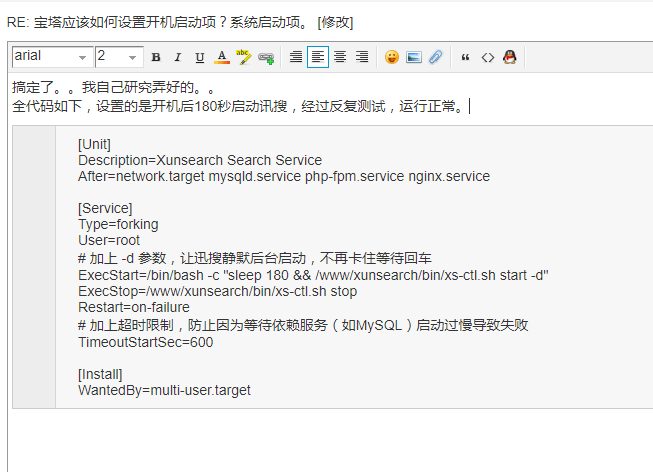The width and height of the screenshot is (653, 472).
Task: Toggle underline formatting
Action: point(200,57)
